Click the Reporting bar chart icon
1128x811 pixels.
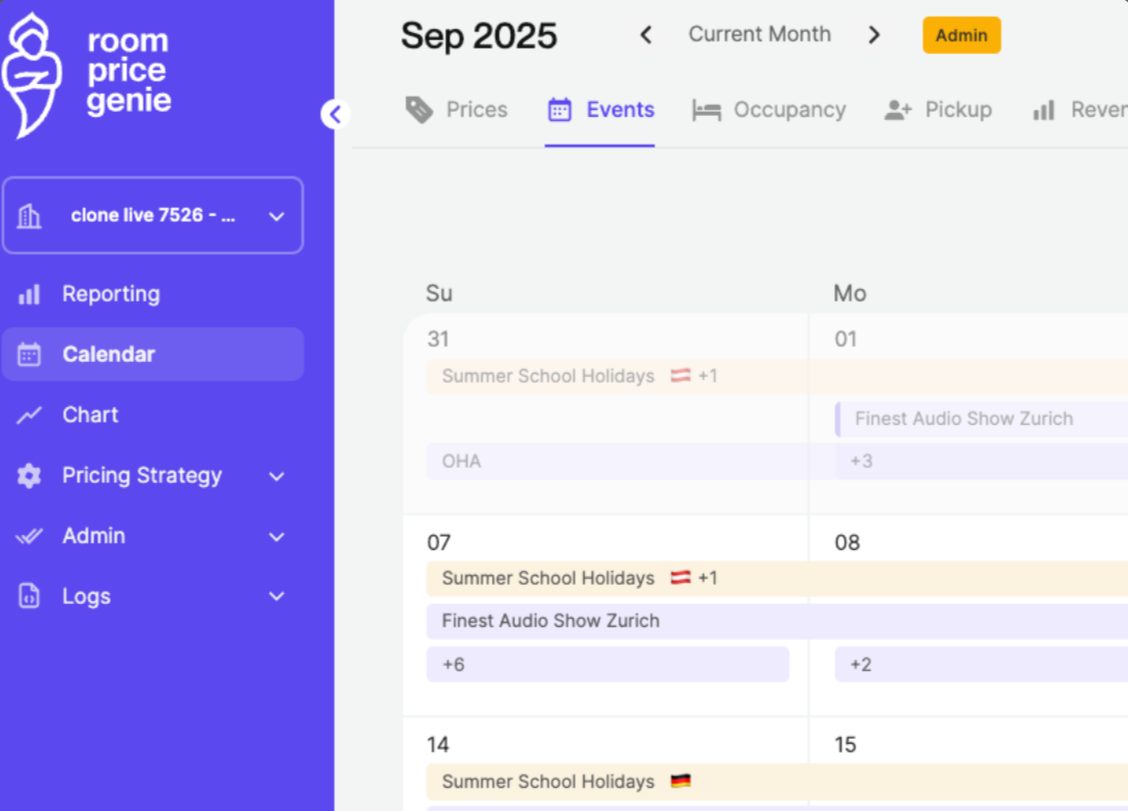pyautogui.click(x=29, y=294)
